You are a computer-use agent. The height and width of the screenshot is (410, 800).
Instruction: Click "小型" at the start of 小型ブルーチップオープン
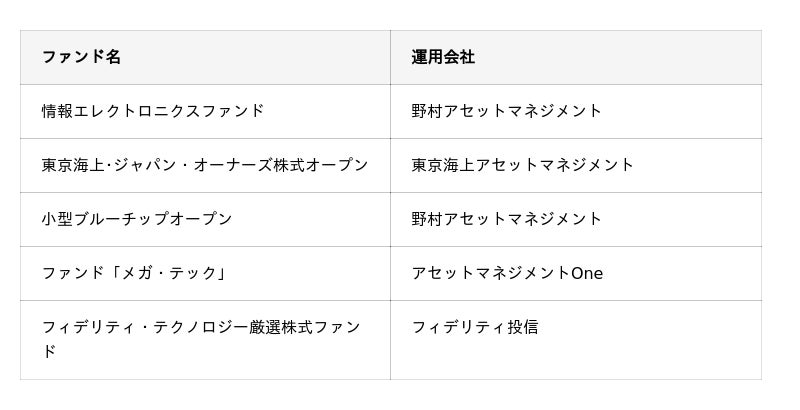tap(57, 219)
